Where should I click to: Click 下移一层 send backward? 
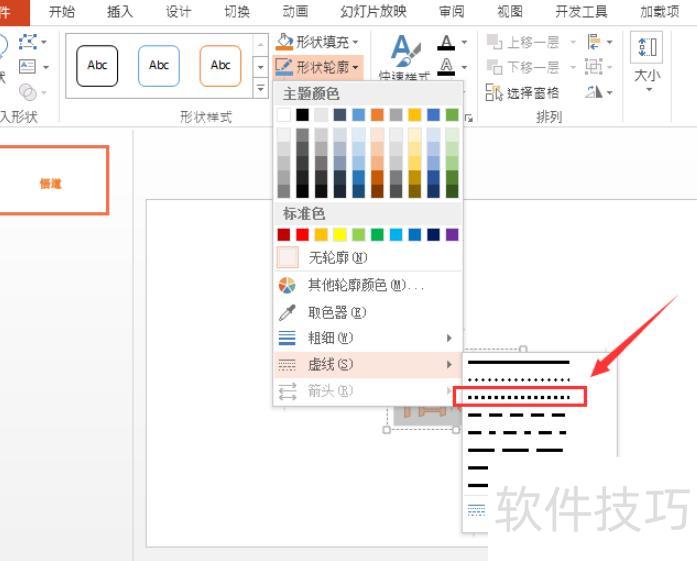click(x=524, y=67)
